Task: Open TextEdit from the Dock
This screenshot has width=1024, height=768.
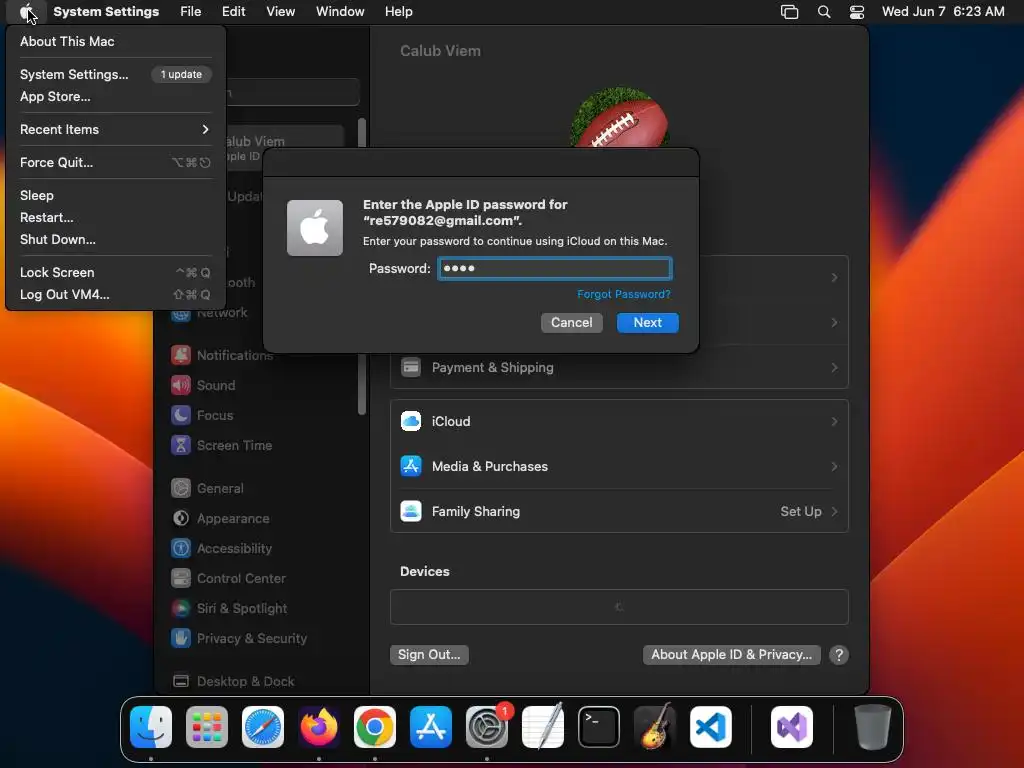Action: point(543,727)
